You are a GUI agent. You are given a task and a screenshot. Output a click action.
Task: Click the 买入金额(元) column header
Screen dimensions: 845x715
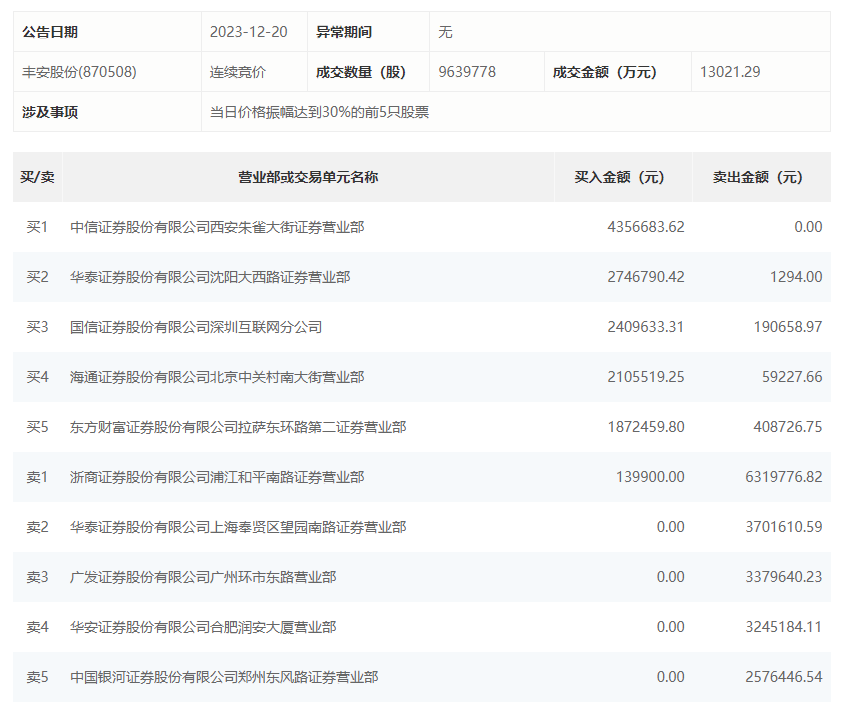619,177
